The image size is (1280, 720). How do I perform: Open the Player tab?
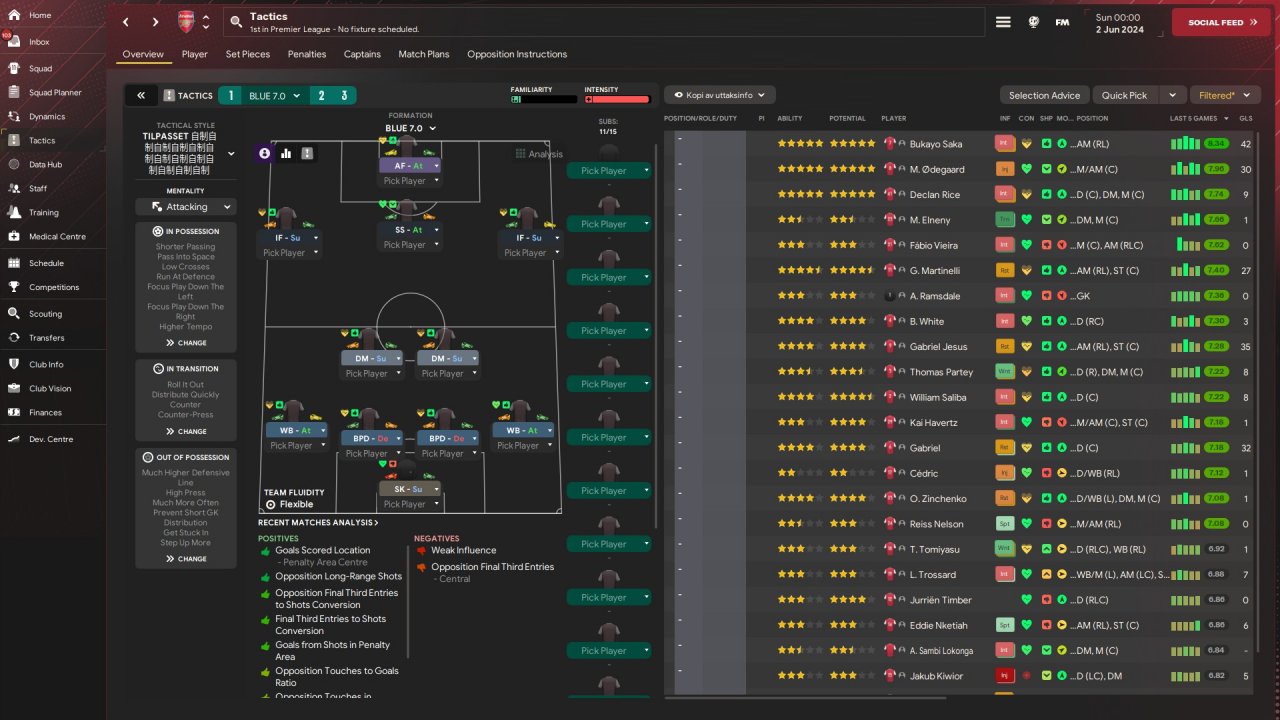(x=195, y=54)
